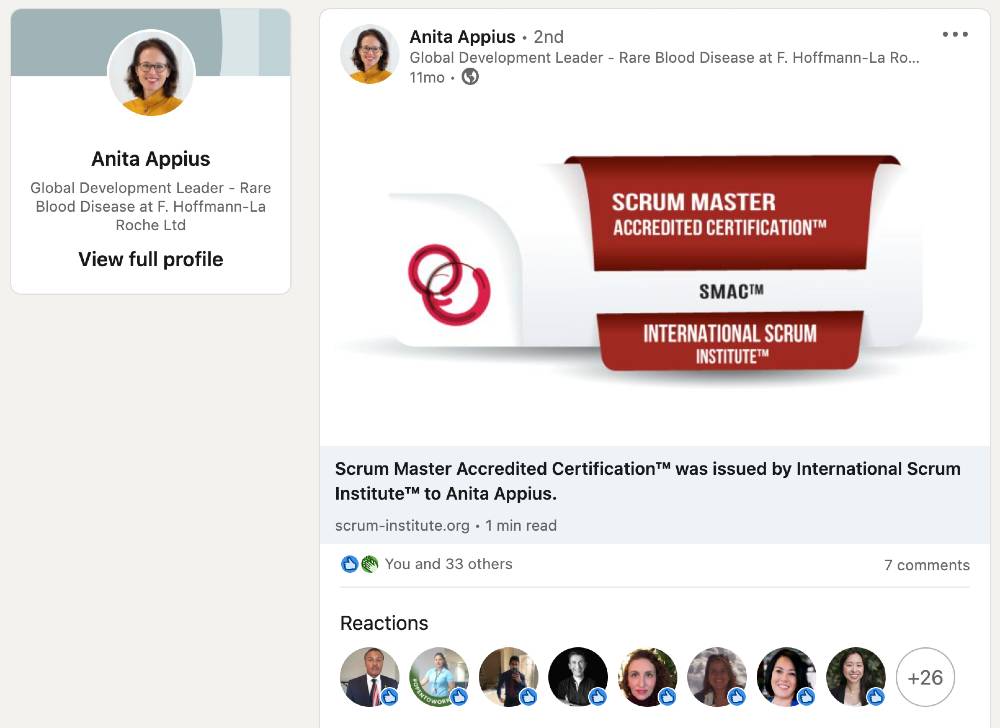Click the blue thumbs-up Like reaction icon
The height and width of the screenshot is (728, 1000).
349,564
